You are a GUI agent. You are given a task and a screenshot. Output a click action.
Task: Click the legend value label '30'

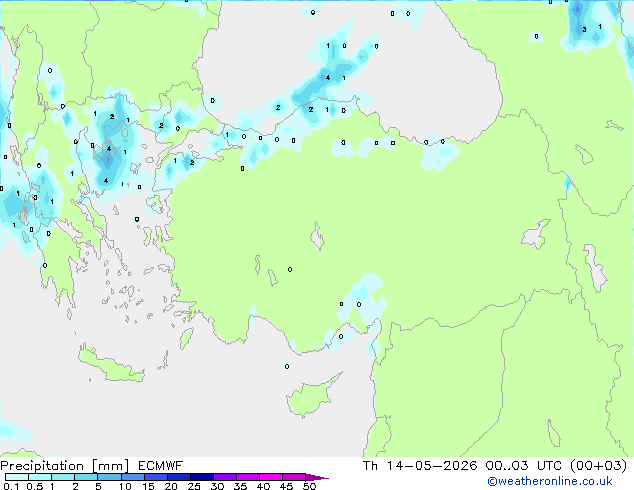click(217, 486)
